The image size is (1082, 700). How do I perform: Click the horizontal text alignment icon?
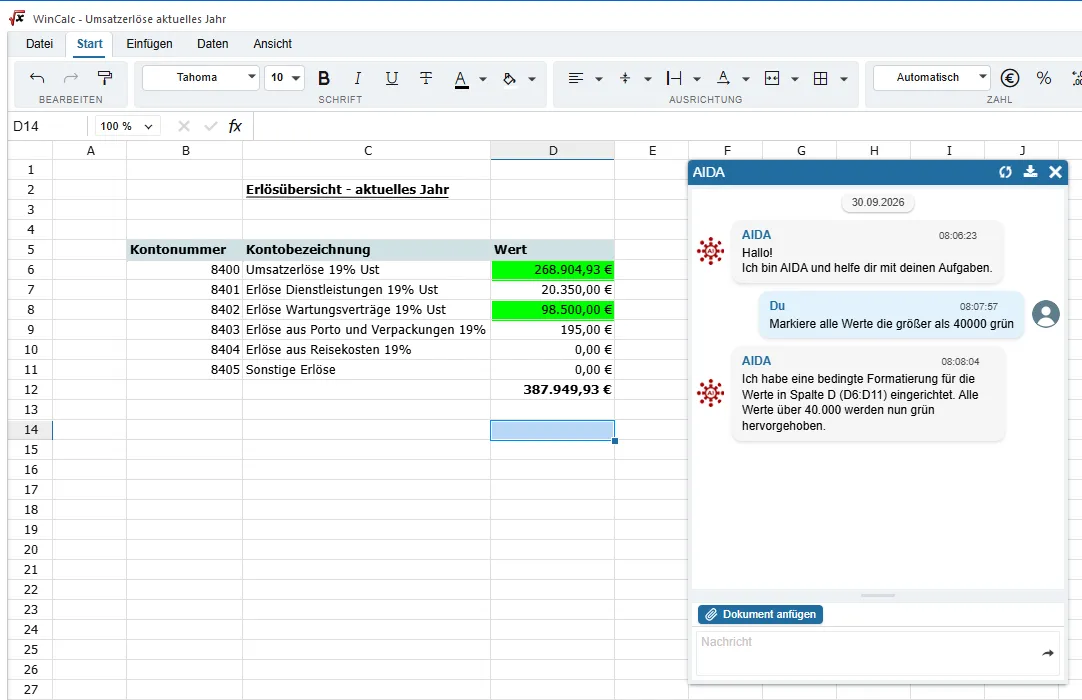[x=576, y=78]
